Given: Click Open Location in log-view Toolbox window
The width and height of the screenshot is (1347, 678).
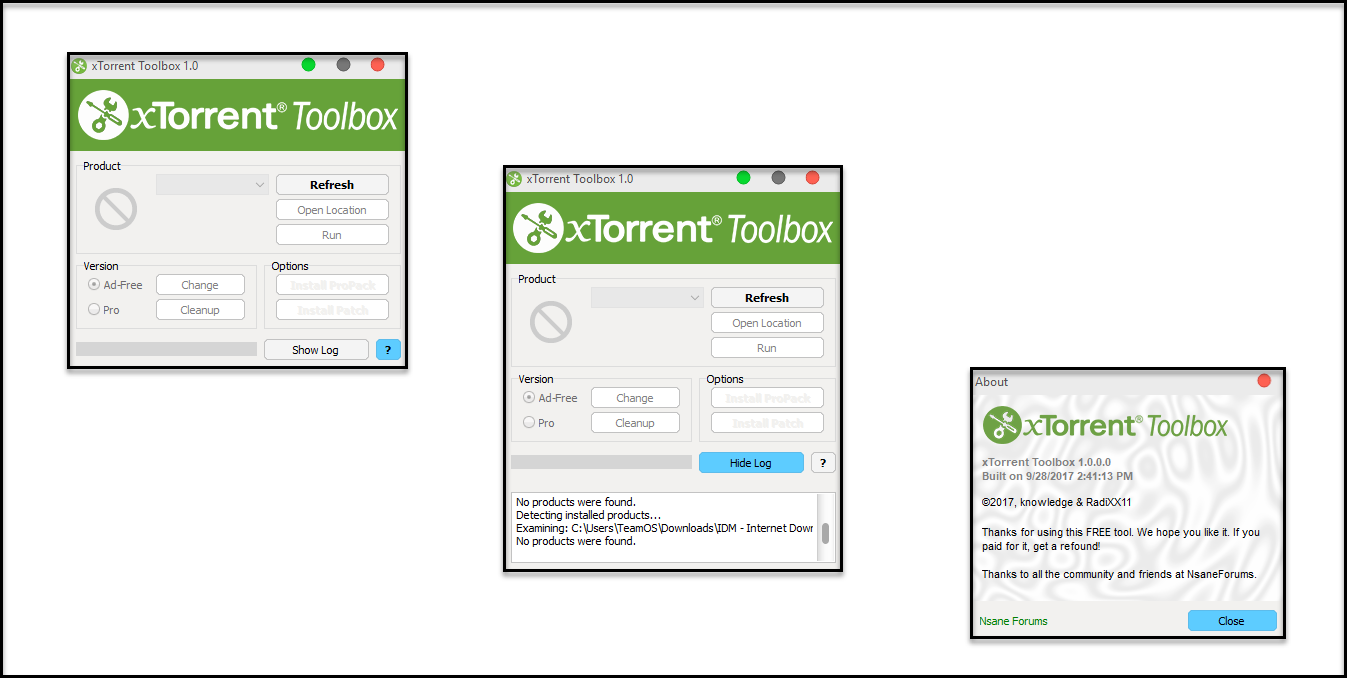Looking at the screenshot, I should pos(767,323).
